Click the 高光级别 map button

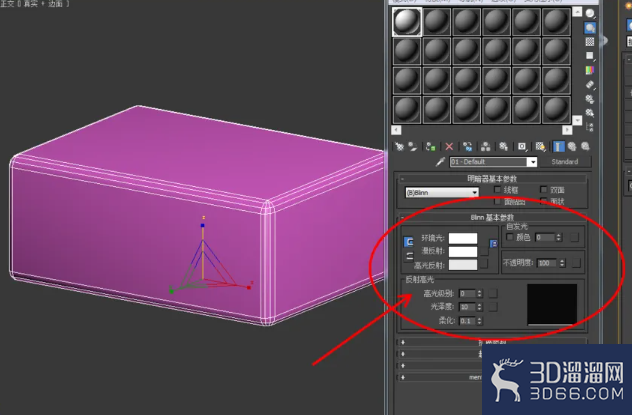pos(493,294)
